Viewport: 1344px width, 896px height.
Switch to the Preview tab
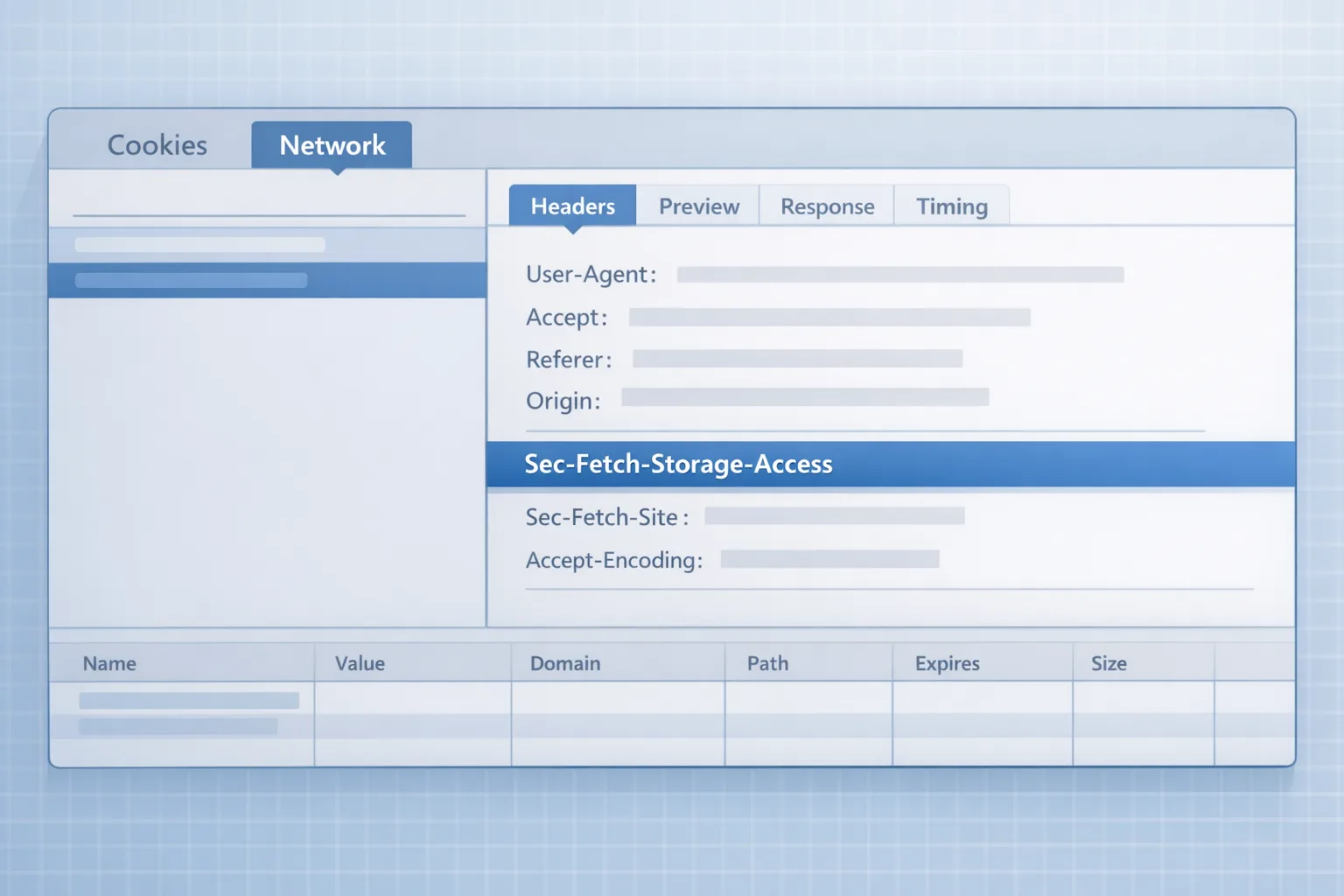click(x=698, y=206)
